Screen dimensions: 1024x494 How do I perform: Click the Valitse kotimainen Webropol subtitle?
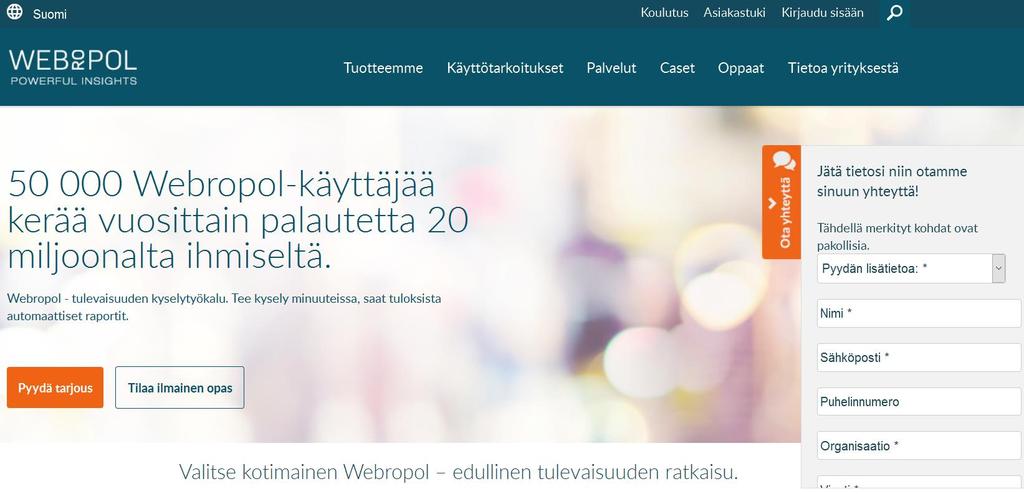click(458, 472)
